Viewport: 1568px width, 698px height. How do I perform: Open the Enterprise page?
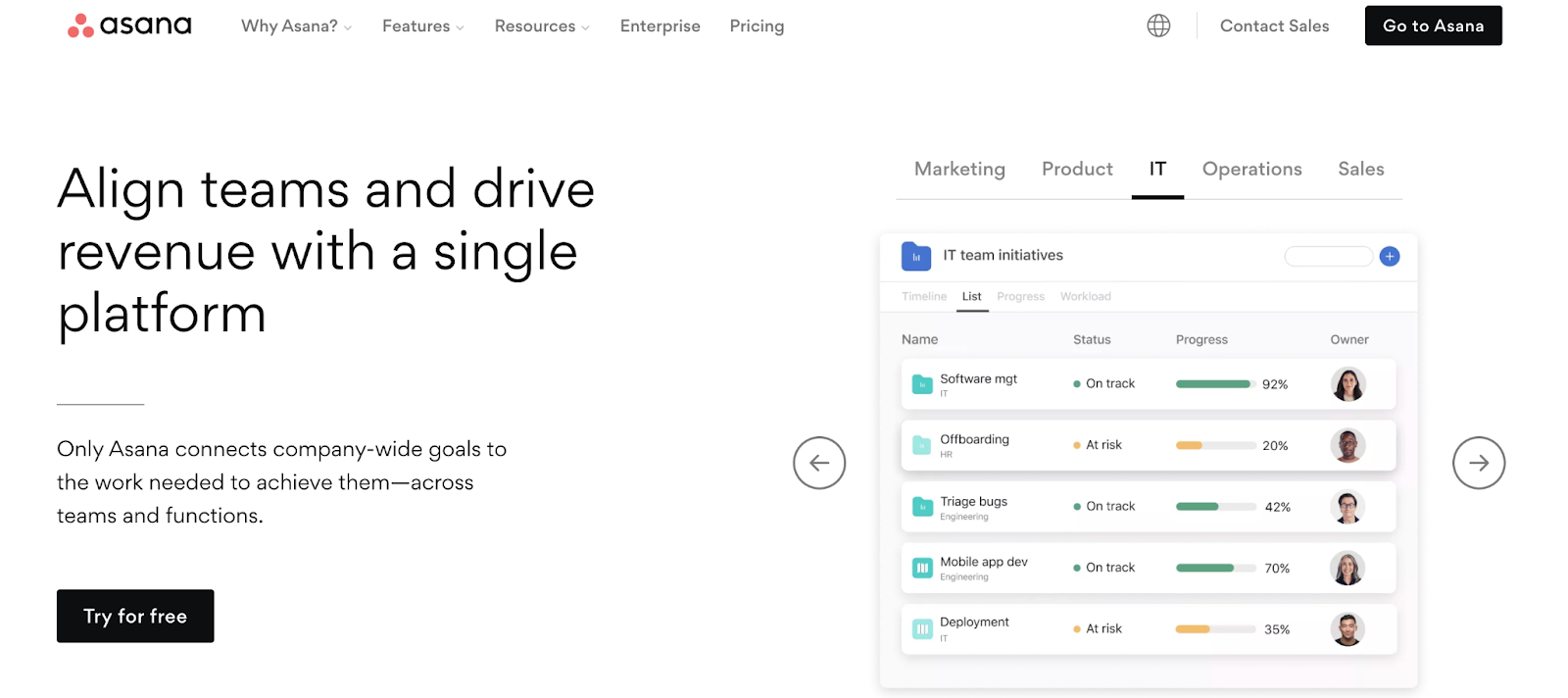point(660,26)
